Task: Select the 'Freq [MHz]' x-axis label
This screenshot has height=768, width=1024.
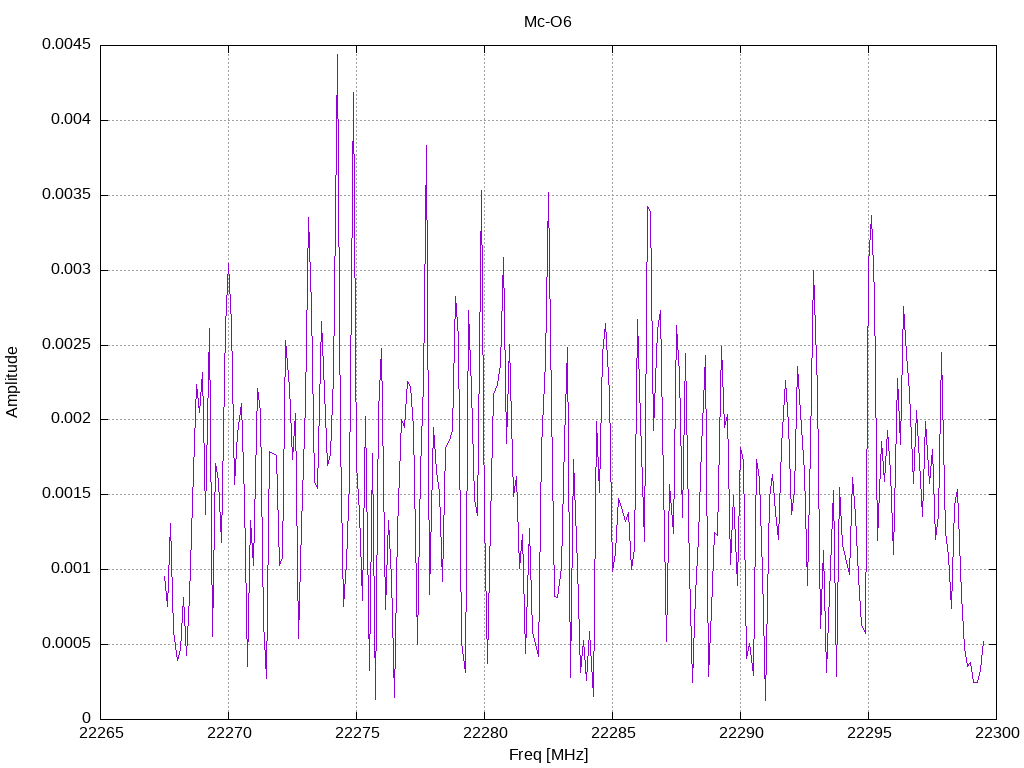Action: coord(548,755)
